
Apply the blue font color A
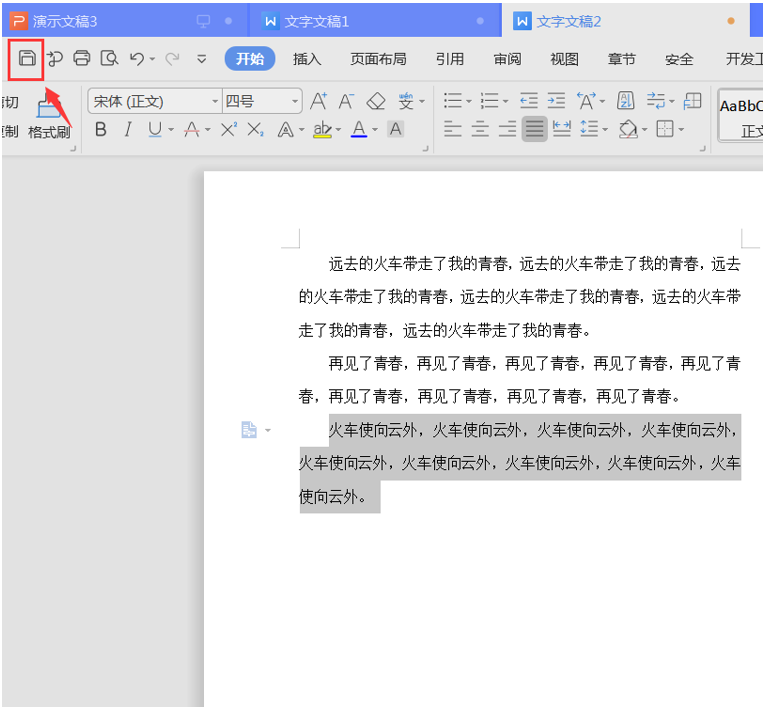point(359,130)
